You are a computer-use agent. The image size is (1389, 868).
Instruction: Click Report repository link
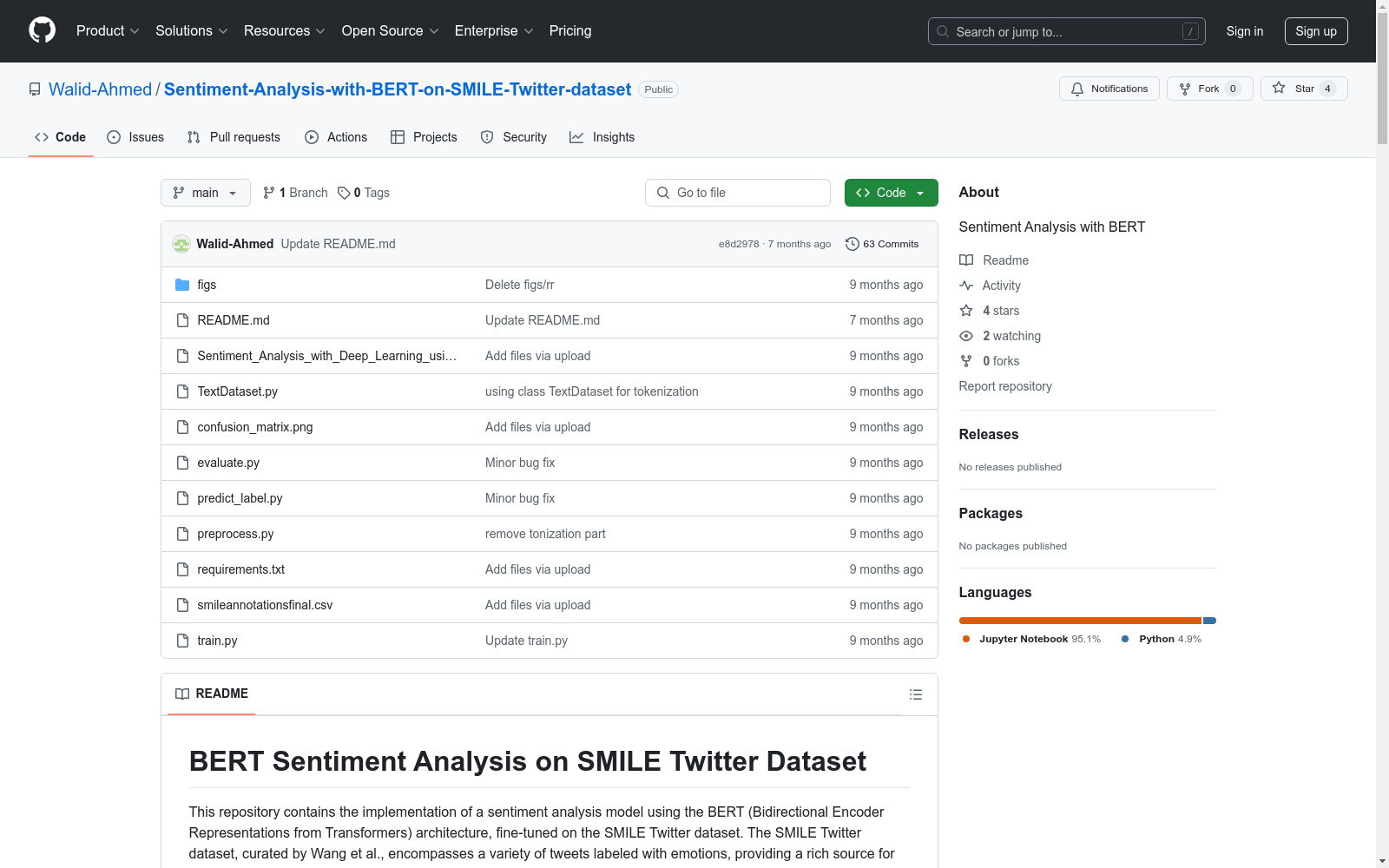1004,386
